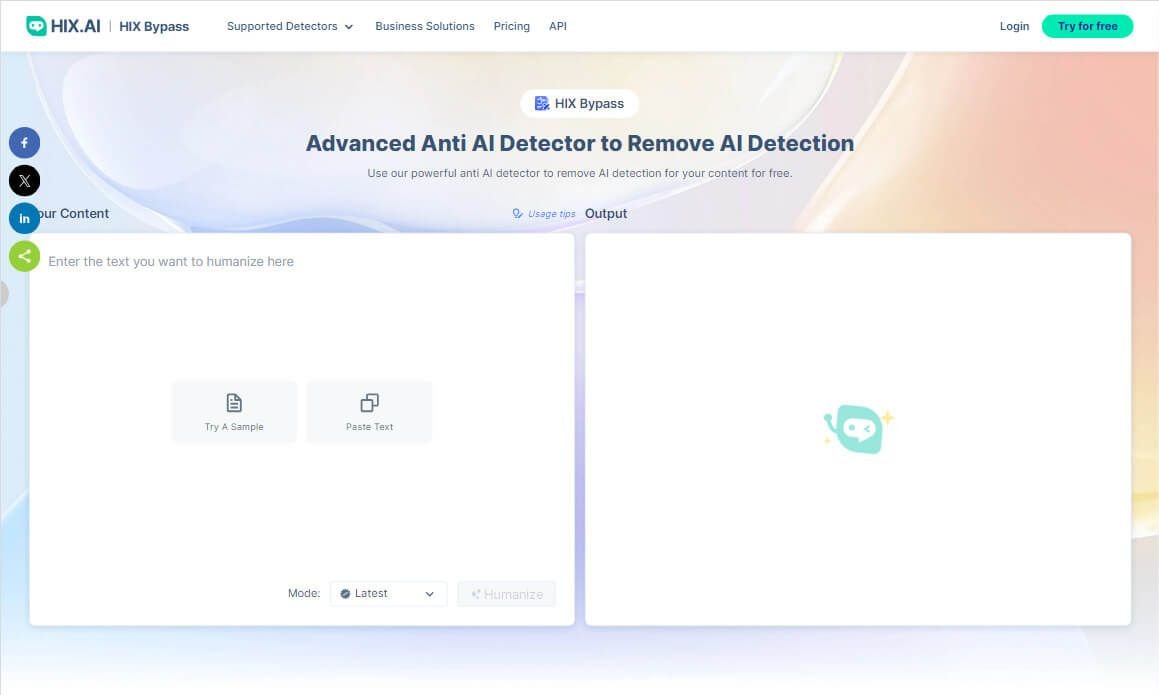This screenshot has height=695, width=1159.
Task: Open the Usage tips link
Action: coord(544,214)
